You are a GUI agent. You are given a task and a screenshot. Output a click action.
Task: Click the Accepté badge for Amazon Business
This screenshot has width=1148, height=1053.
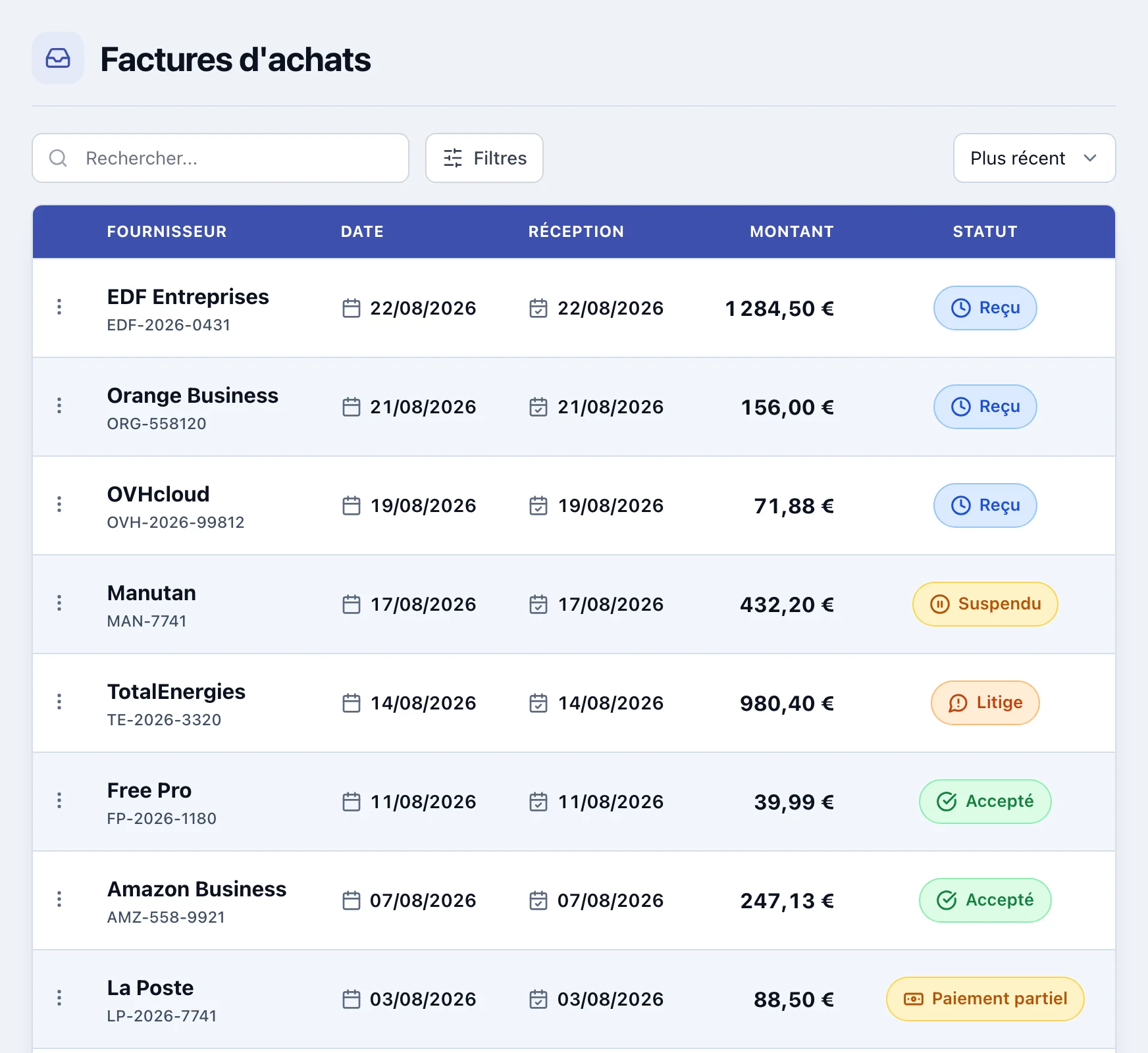[x=985, y=900]
